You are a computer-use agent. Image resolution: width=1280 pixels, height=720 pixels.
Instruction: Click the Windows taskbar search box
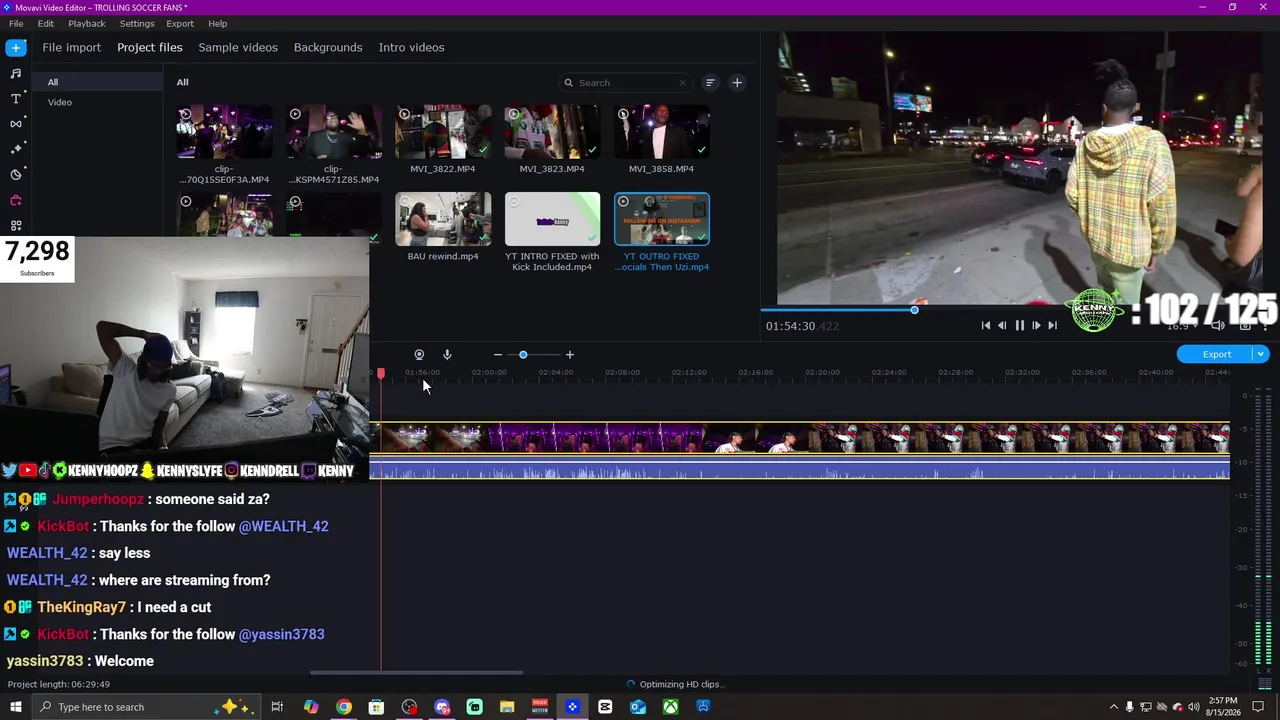click(147, 707)
